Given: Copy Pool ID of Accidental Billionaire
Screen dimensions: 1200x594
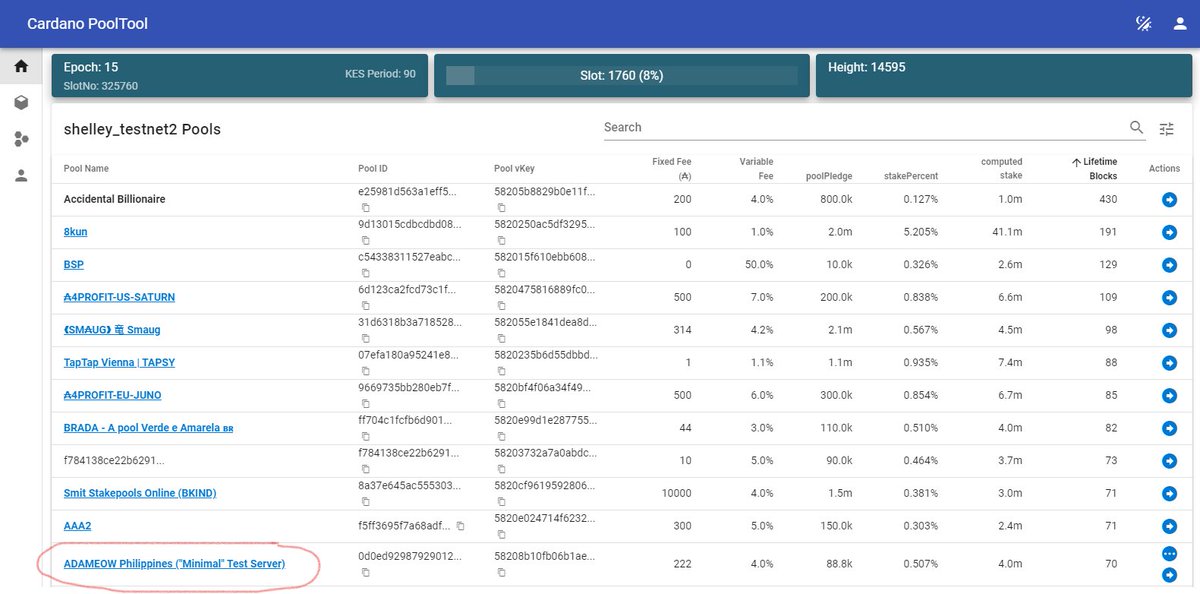Looking at the screenshot, I should pos(365,208).
